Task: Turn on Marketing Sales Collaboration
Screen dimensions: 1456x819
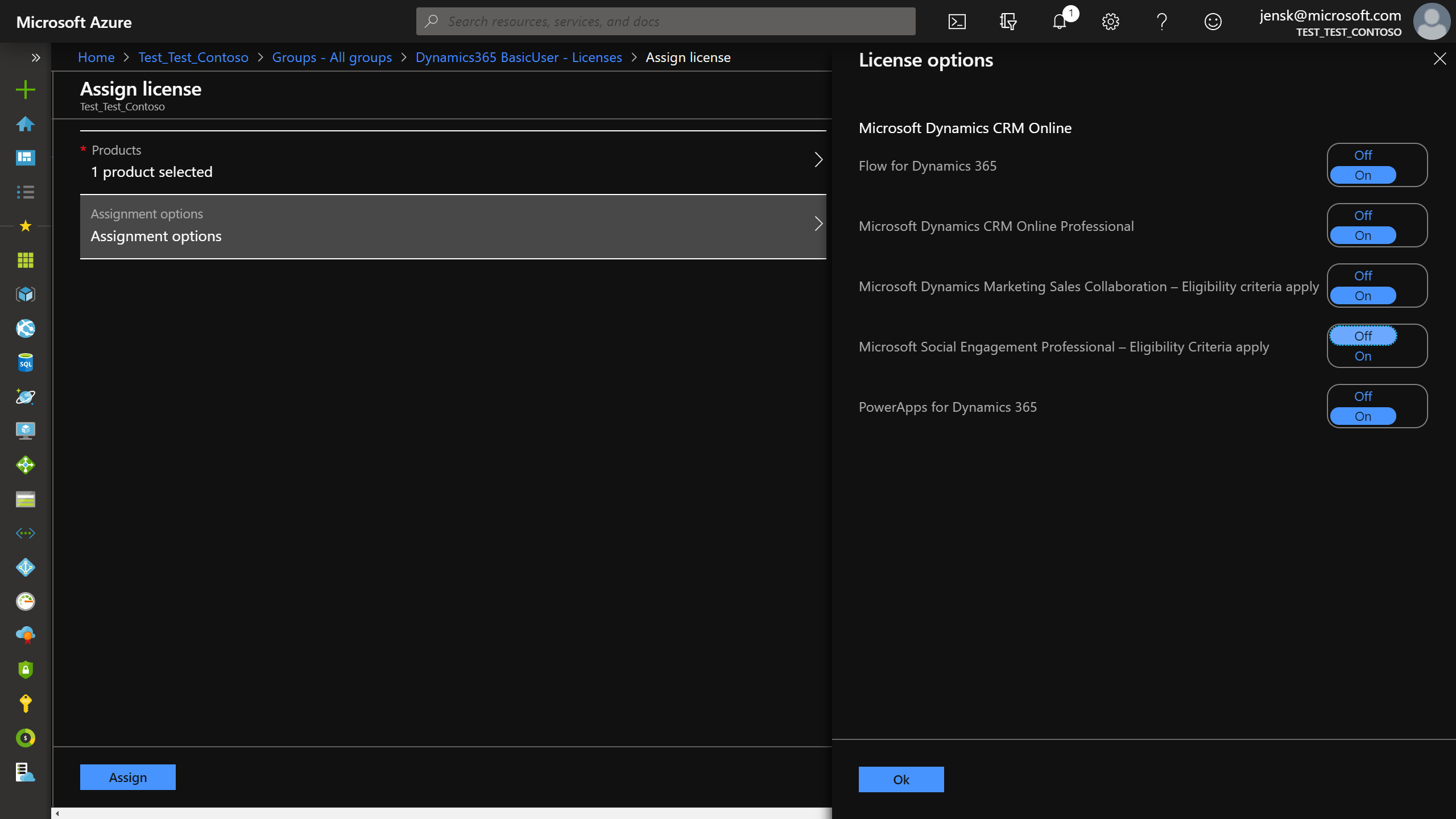Action: [x=1363, y=296]
